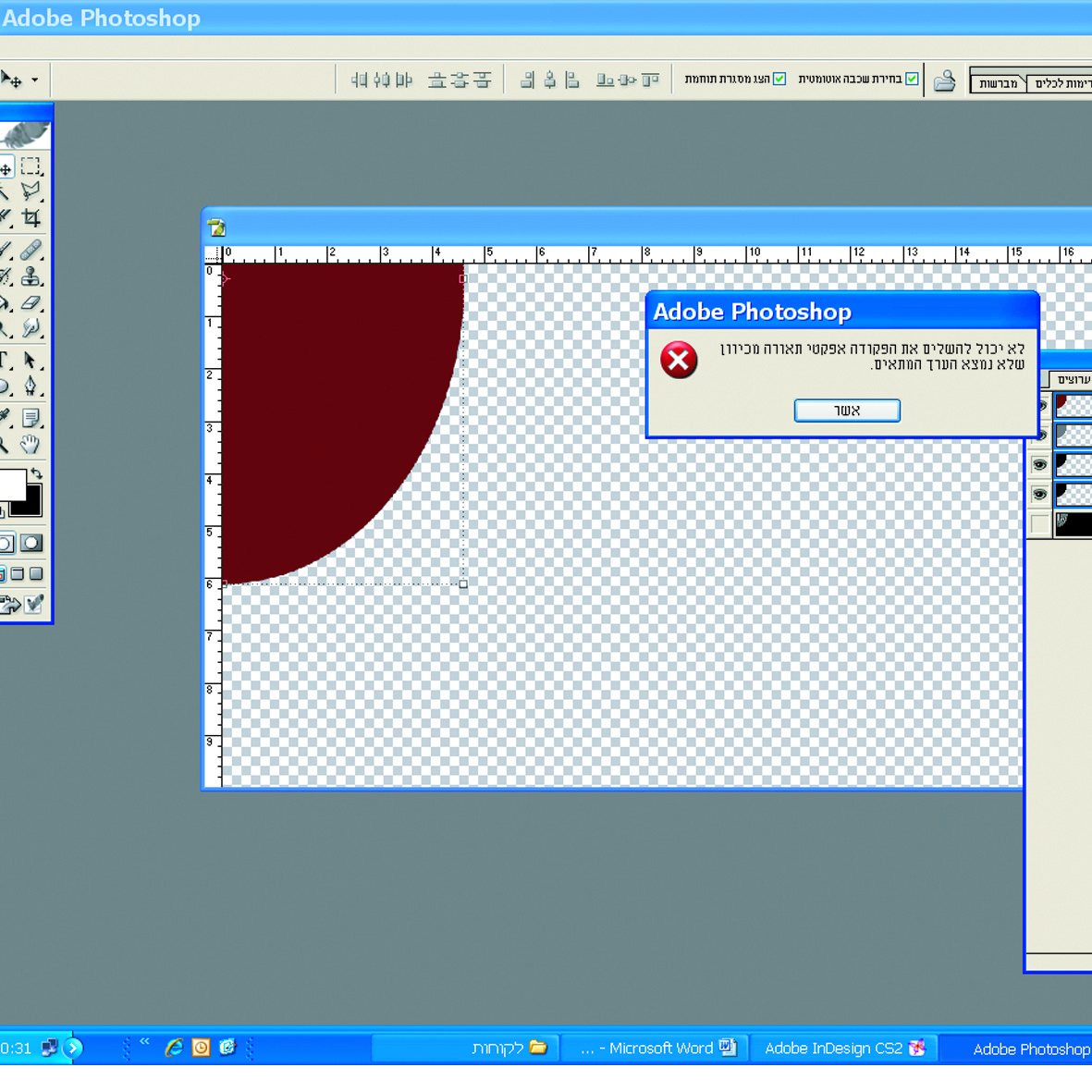Switch to Quick Mask mode
The image size is (1092, 1092).
[31, 543]
